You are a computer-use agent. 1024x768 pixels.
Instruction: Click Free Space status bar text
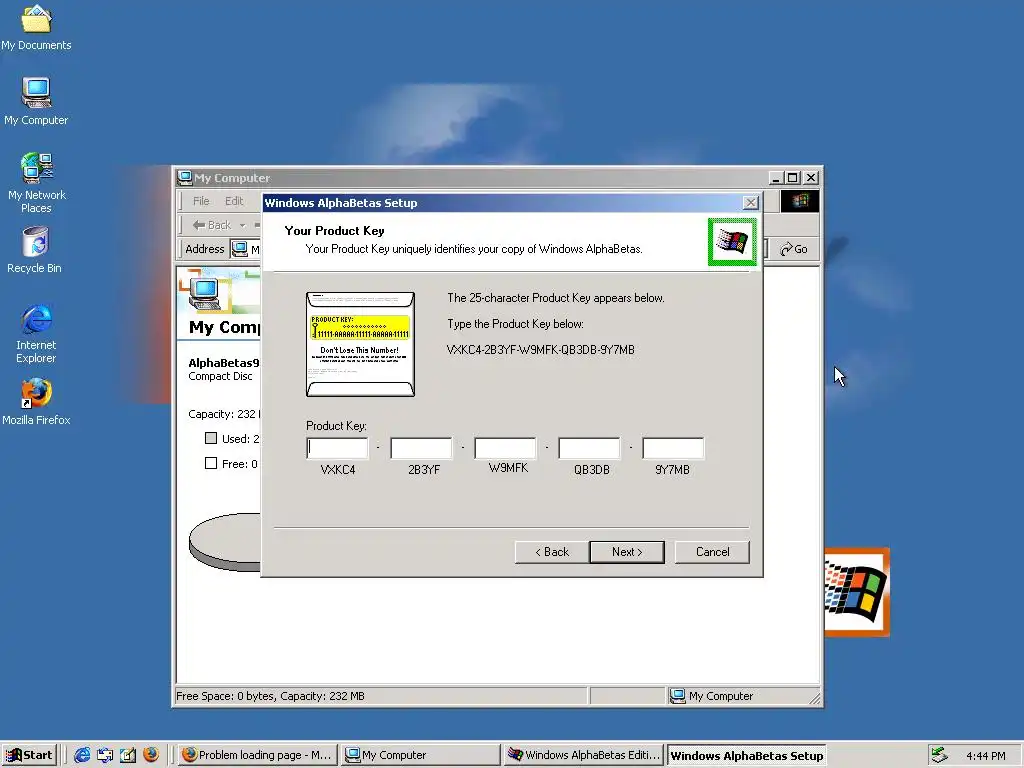270,696
